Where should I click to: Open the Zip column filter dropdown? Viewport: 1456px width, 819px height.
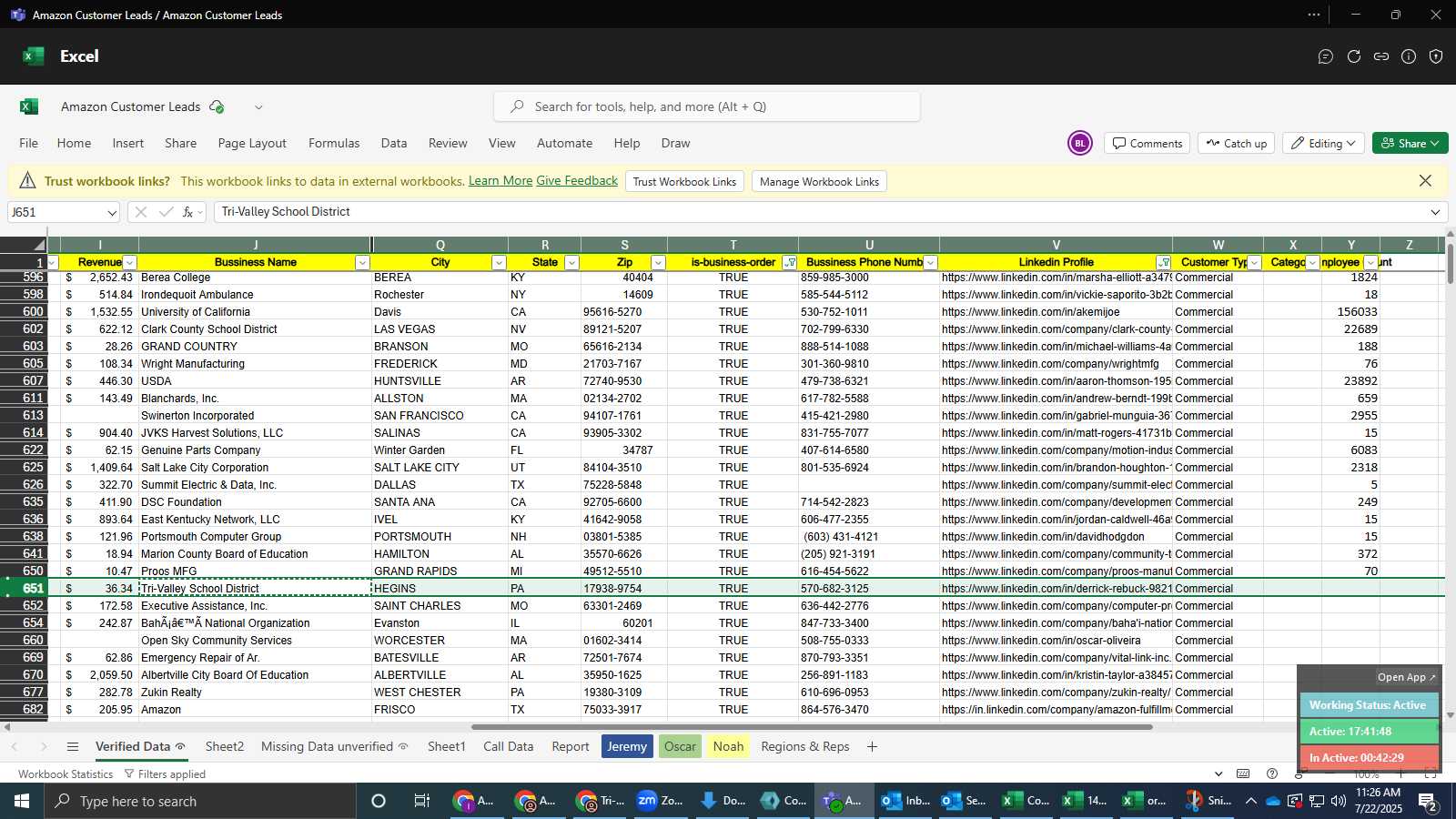658,263
